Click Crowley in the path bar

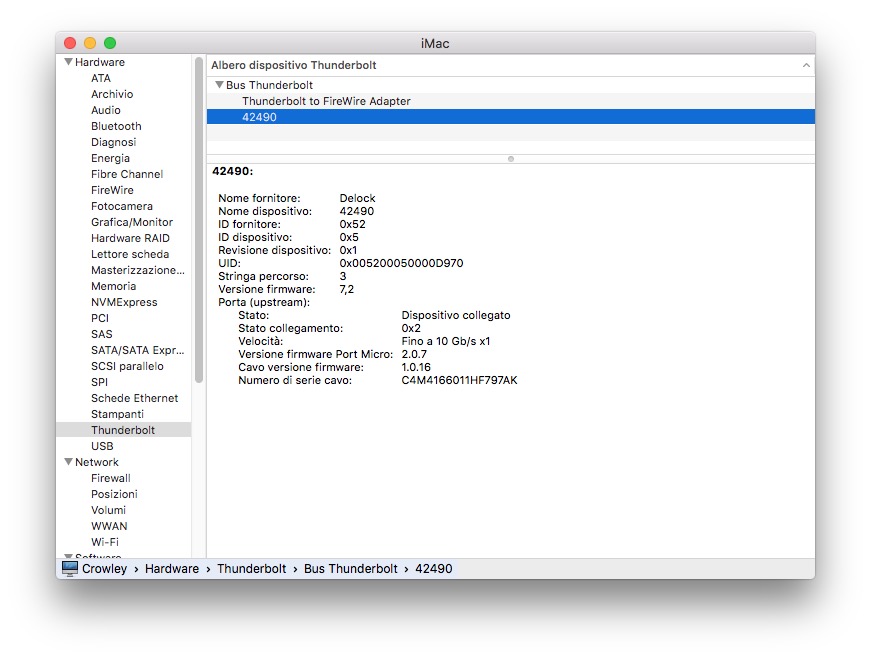104,568
